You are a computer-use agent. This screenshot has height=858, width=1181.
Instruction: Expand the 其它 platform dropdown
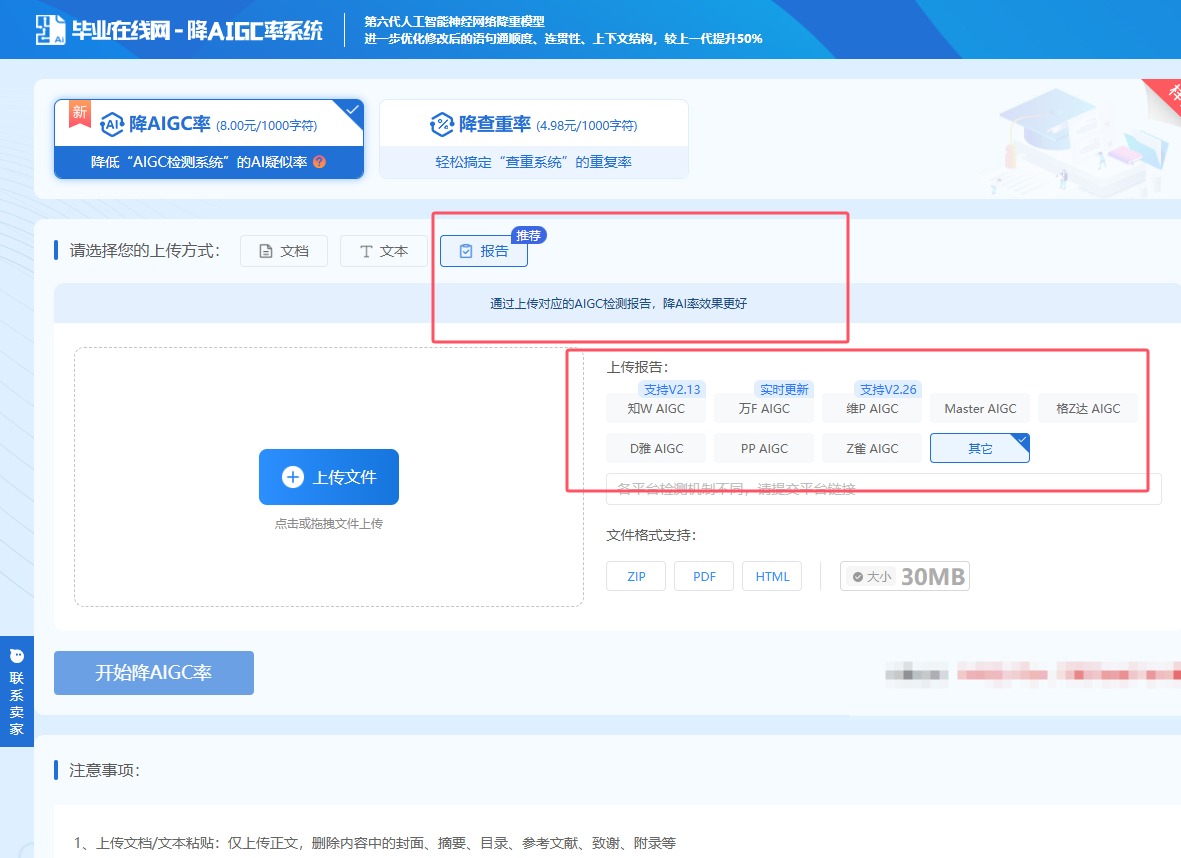[x=979, y=448]
